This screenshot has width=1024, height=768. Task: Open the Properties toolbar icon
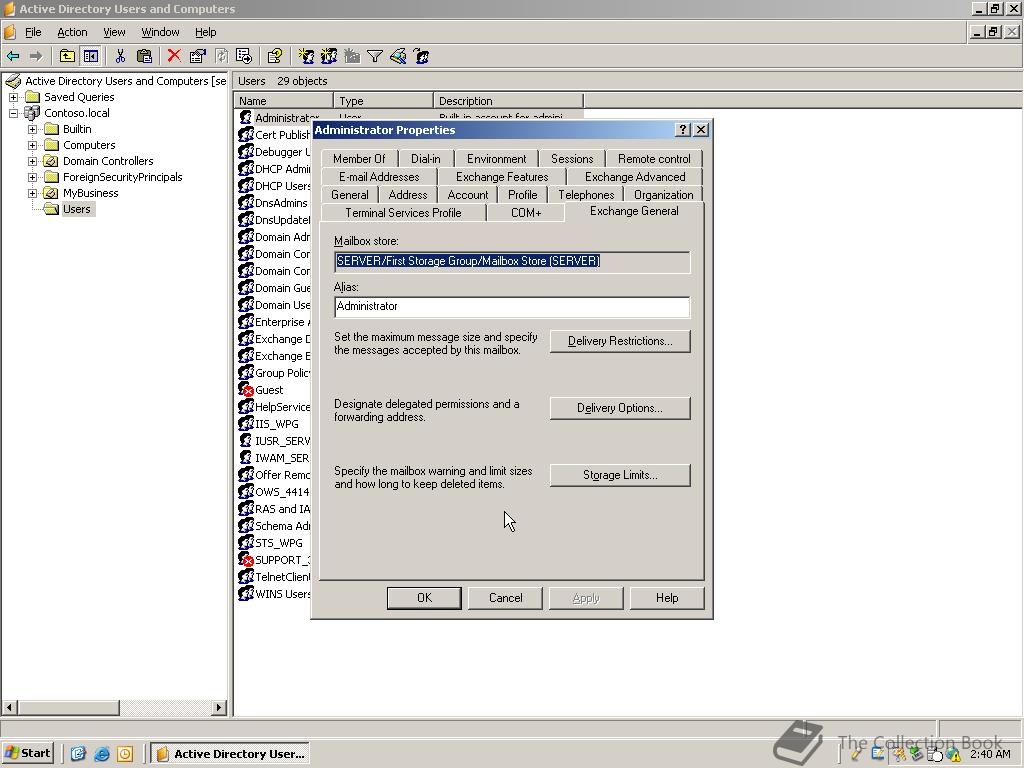[x=197, y=56]
